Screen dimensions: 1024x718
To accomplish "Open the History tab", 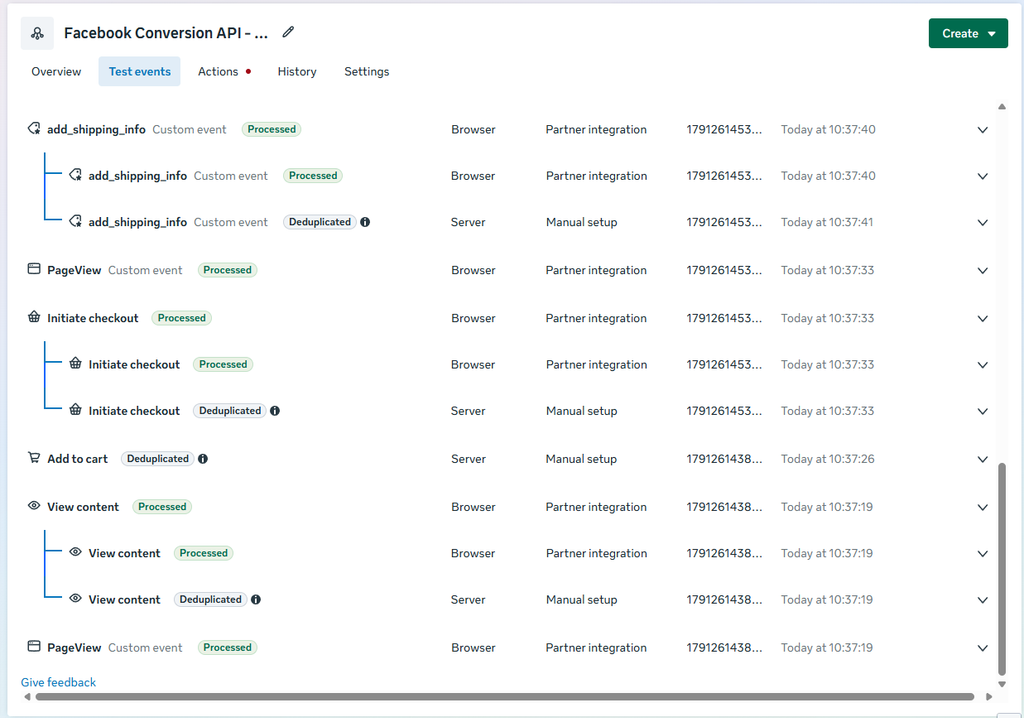I will [297, 71].
